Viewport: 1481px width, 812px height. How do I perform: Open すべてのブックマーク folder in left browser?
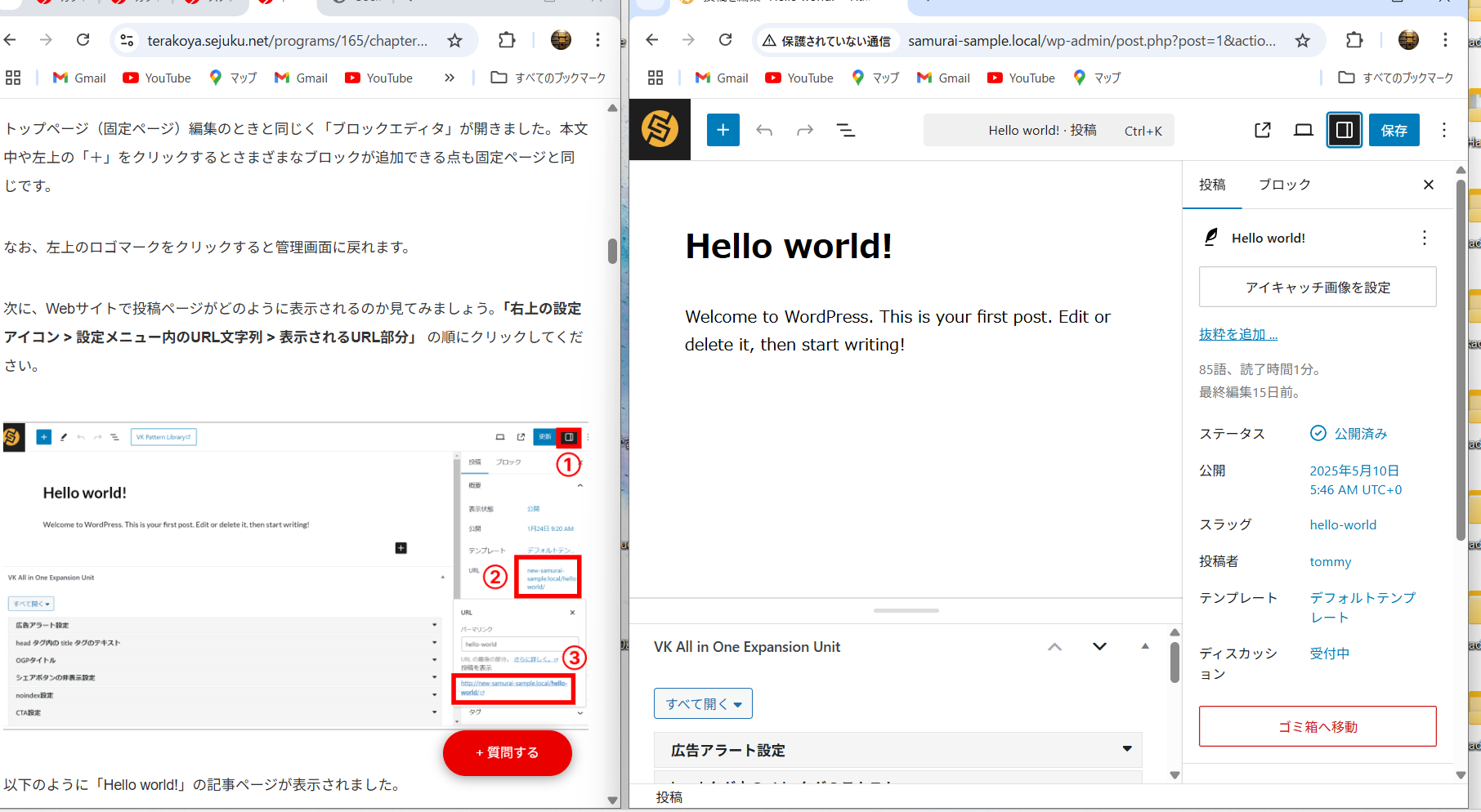[x=548, y=78]
